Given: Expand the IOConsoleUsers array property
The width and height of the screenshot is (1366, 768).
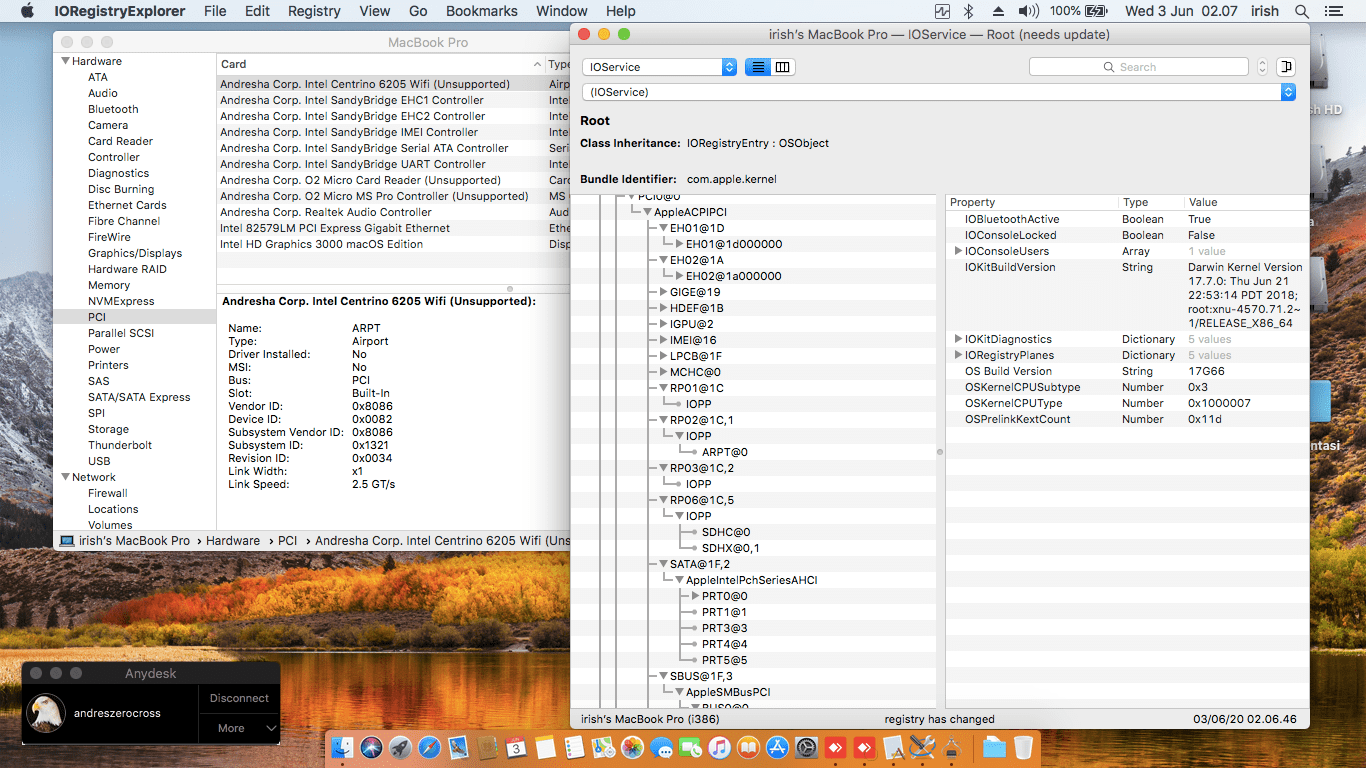Looking at the screenshot, I should (958, 251).
